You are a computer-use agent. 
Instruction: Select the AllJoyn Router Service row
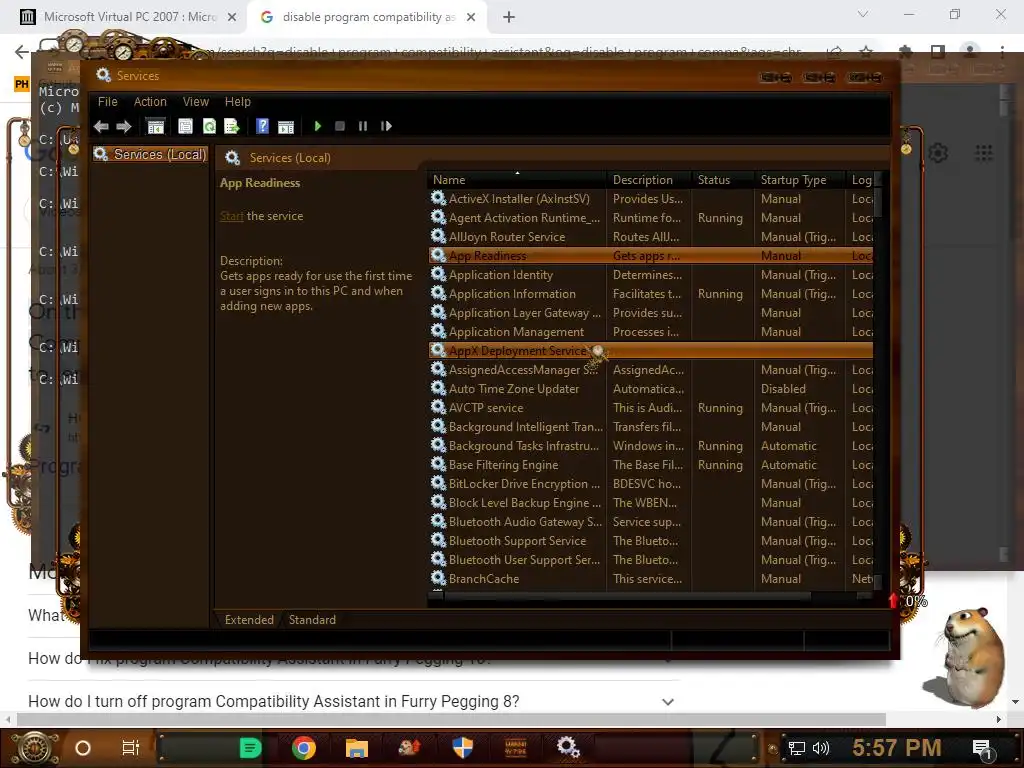coord(650,236)
